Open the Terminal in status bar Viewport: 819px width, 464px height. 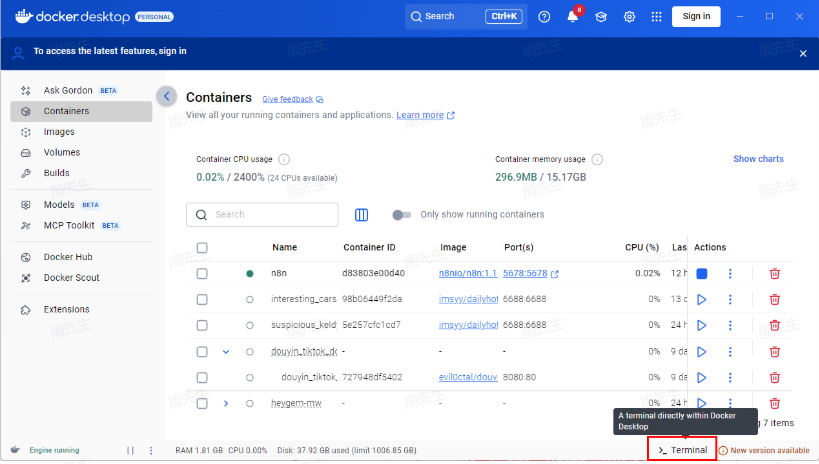[x=682, y=450]
